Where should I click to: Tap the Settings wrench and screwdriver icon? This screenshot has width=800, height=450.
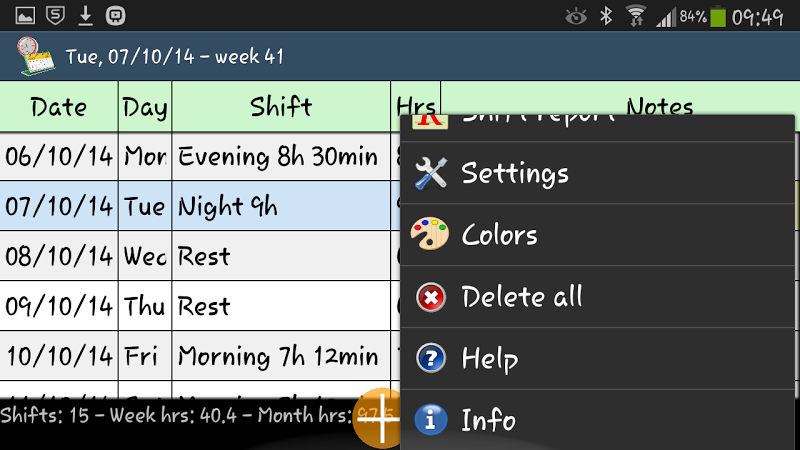431,173
